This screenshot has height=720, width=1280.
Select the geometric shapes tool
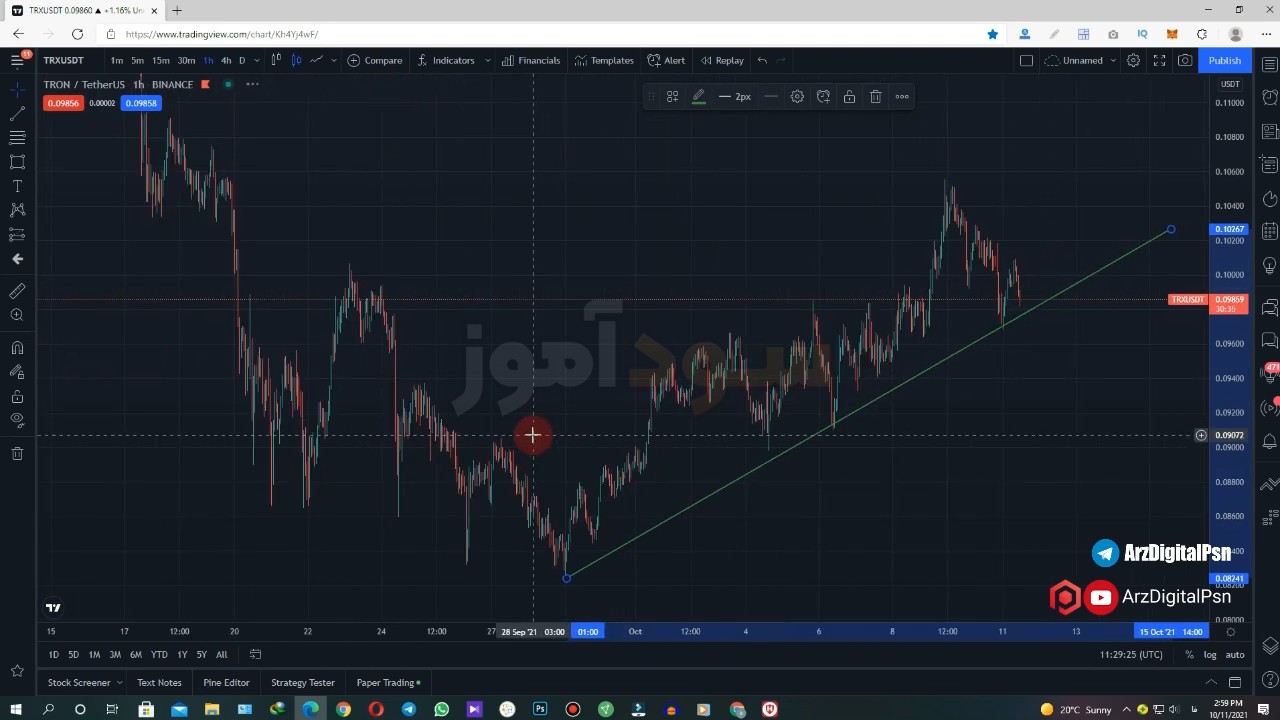[x=17, y=161]
